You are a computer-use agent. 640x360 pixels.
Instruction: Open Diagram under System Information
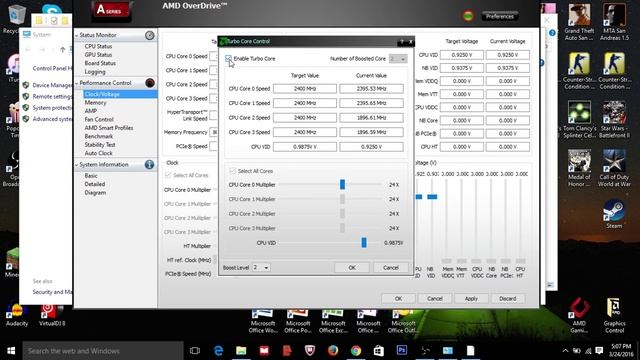tap(96, 193)
